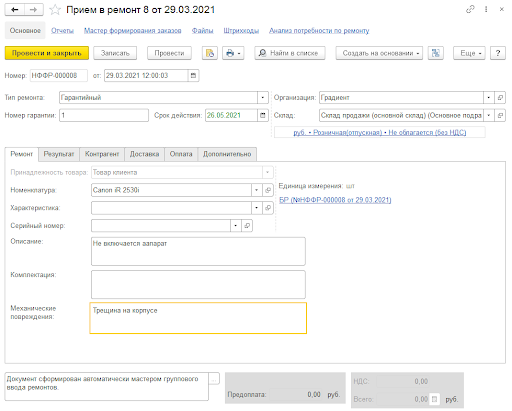Open calendar for document date
512x411 pixels.
pos(193,75)
